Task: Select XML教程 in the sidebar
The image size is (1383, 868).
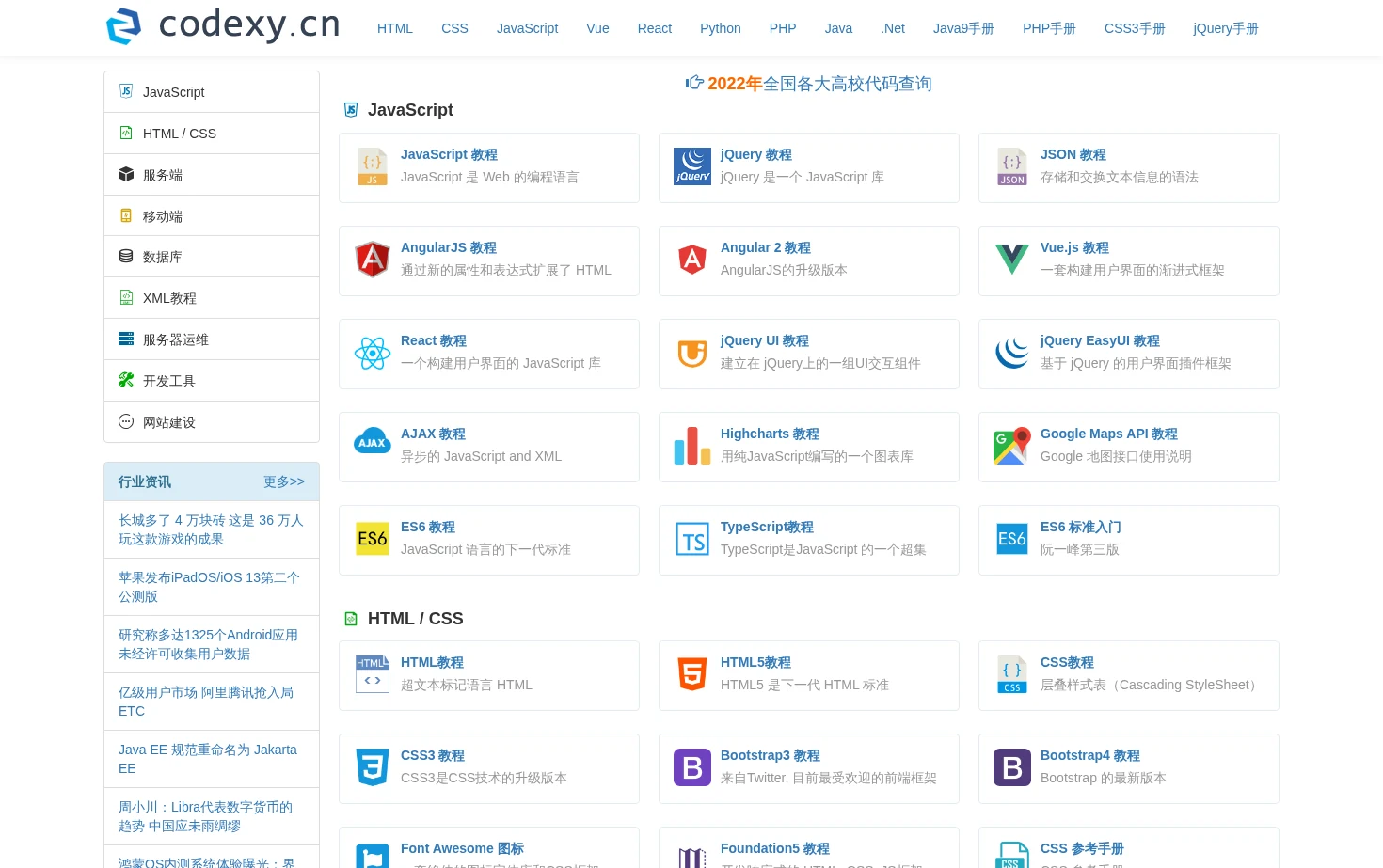Action: coord(212,298)
